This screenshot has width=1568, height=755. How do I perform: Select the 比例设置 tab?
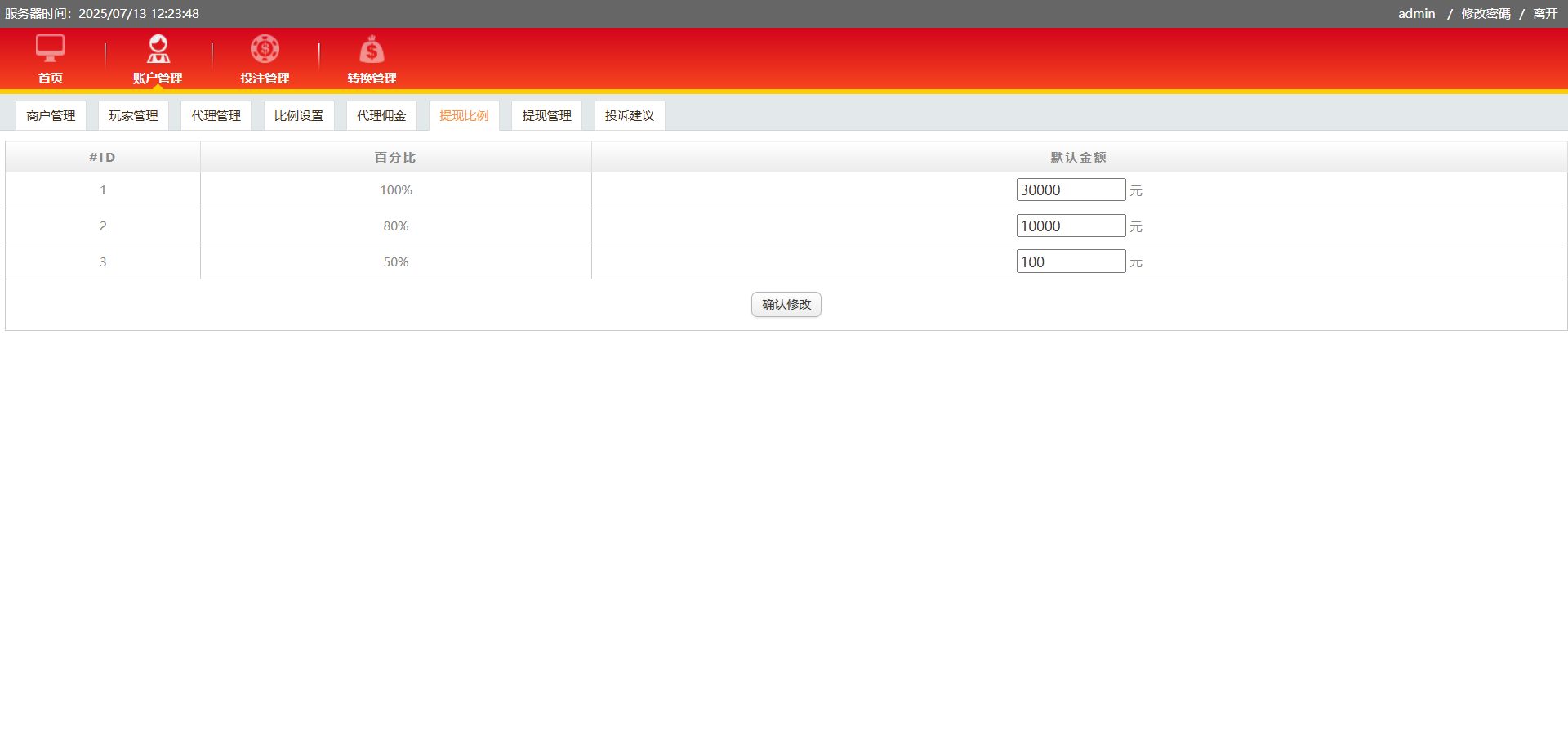[x=299, y=116]
